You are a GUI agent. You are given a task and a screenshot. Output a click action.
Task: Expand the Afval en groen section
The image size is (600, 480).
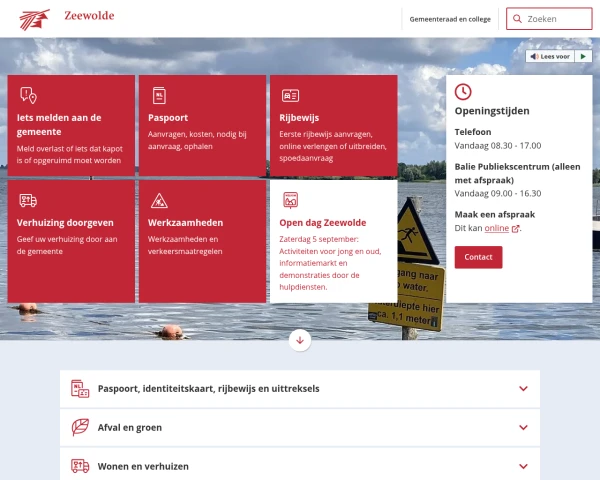300,428
